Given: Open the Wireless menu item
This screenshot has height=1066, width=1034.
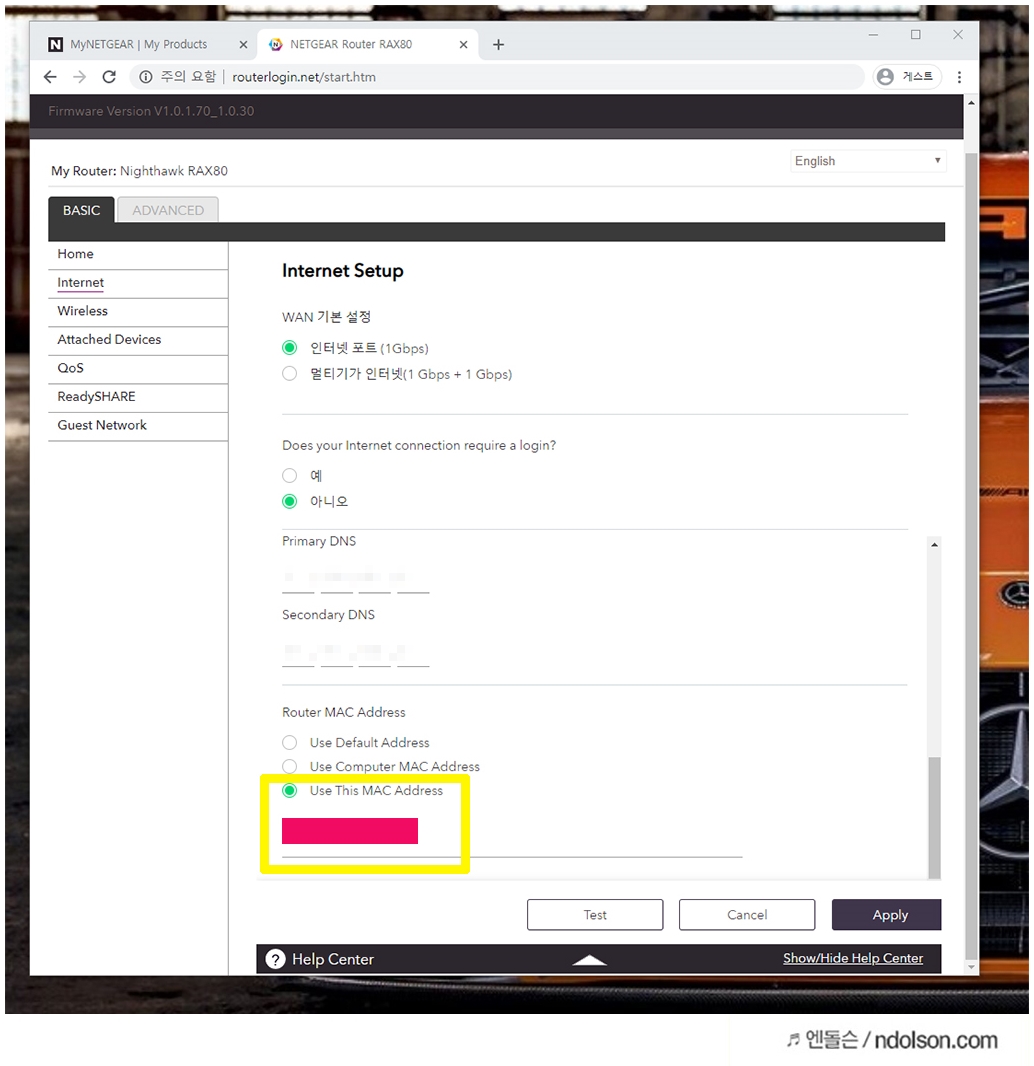Looking at the screenshot, I should tap(138, 311).
